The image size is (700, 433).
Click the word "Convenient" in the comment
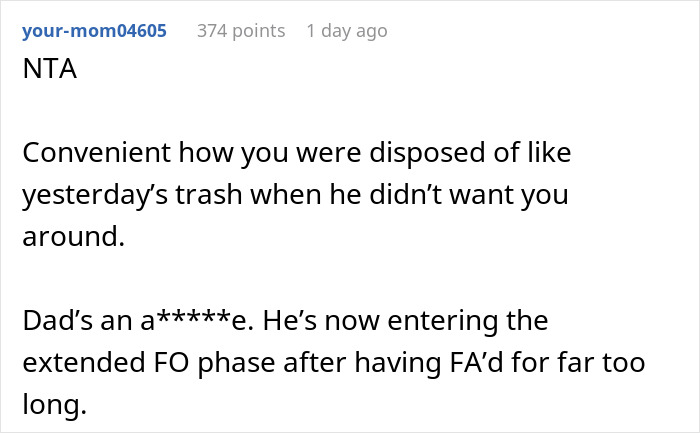93,153
